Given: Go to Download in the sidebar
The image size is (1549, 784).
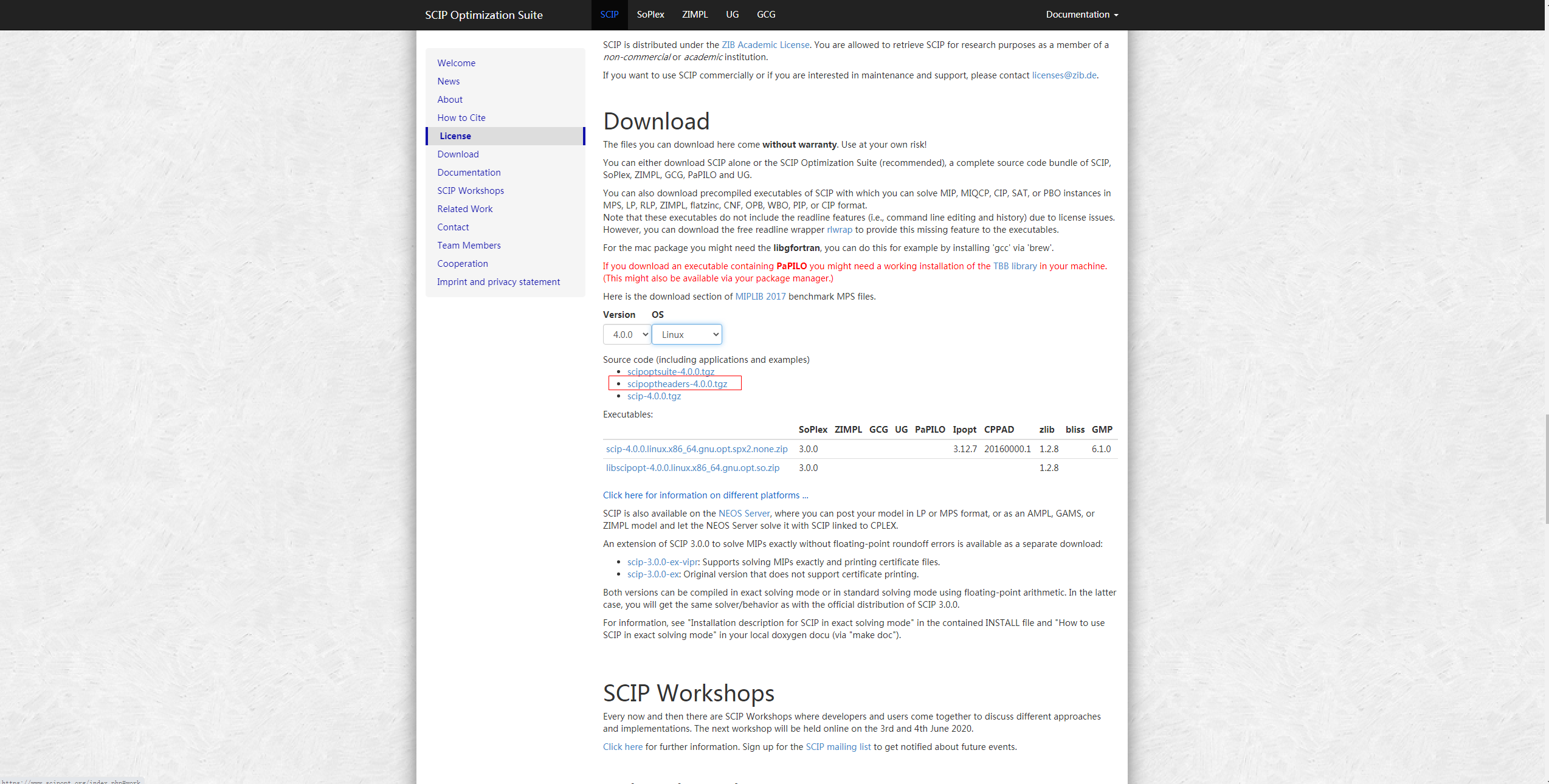Looking at the screenshot, I should pos(458,154).
